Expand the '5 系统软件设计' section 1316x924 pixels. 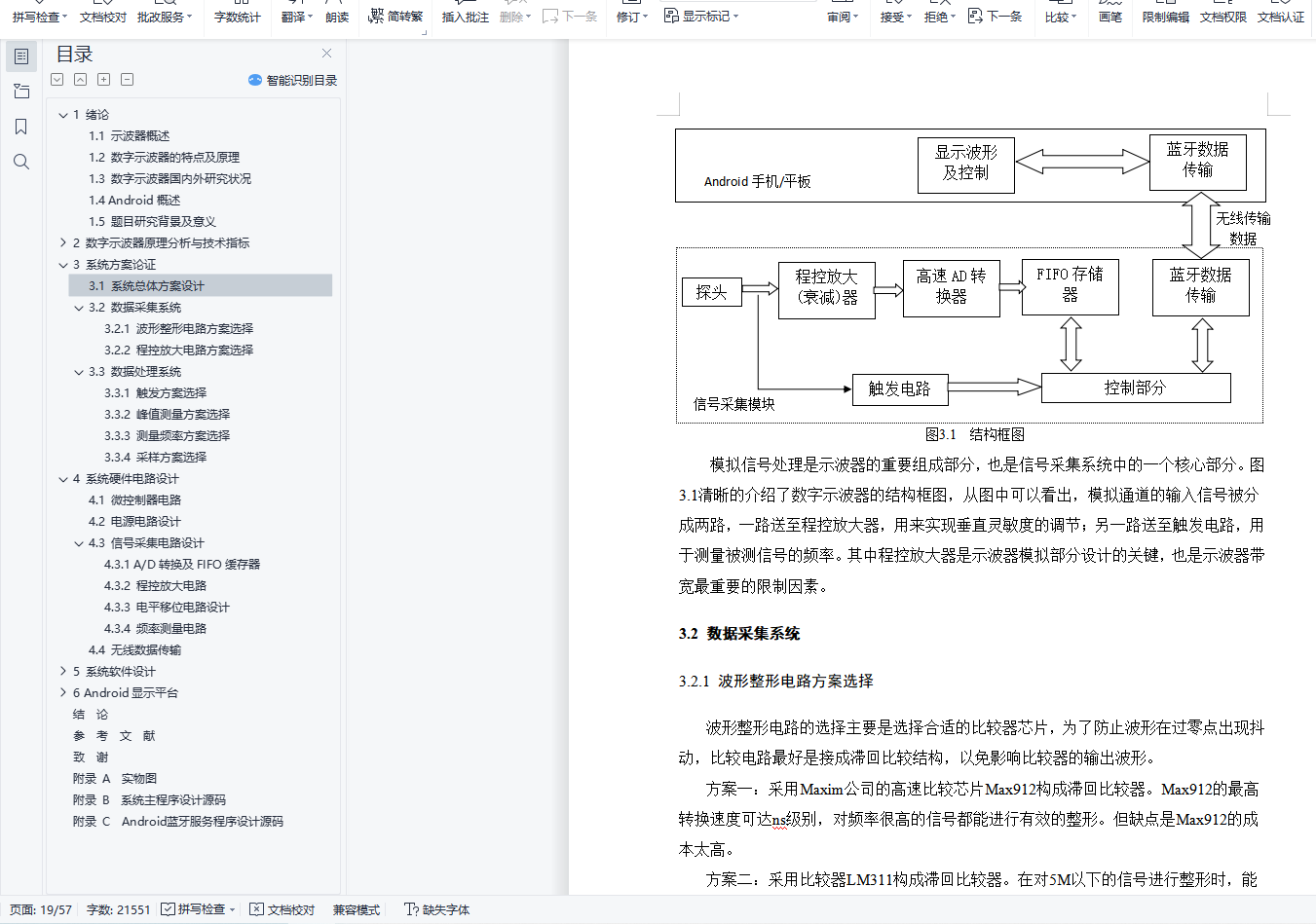click(63, 672)
